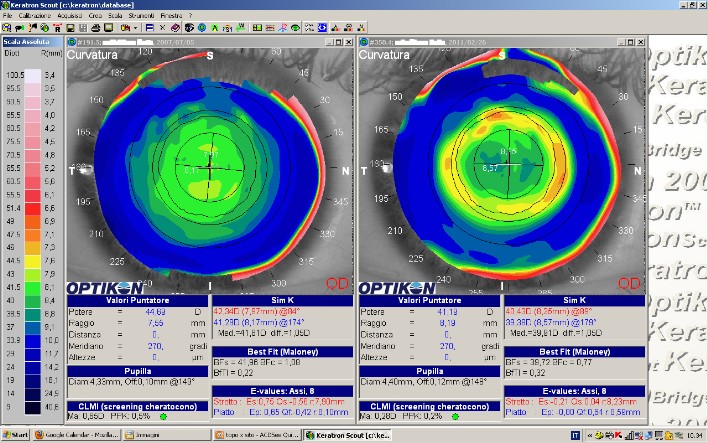Open the small dropdown arrow in the toolbar
The width and height of the screenshot is (708, 443).
pos(135,28)
